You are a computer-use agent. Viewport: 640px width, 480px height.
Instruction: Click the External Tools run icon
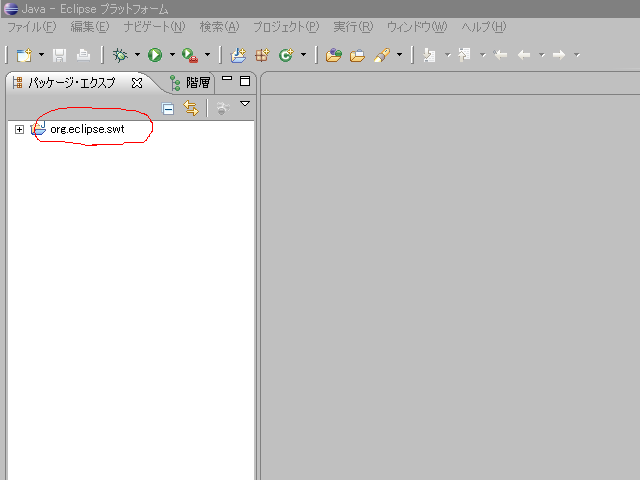coord(190,55)
